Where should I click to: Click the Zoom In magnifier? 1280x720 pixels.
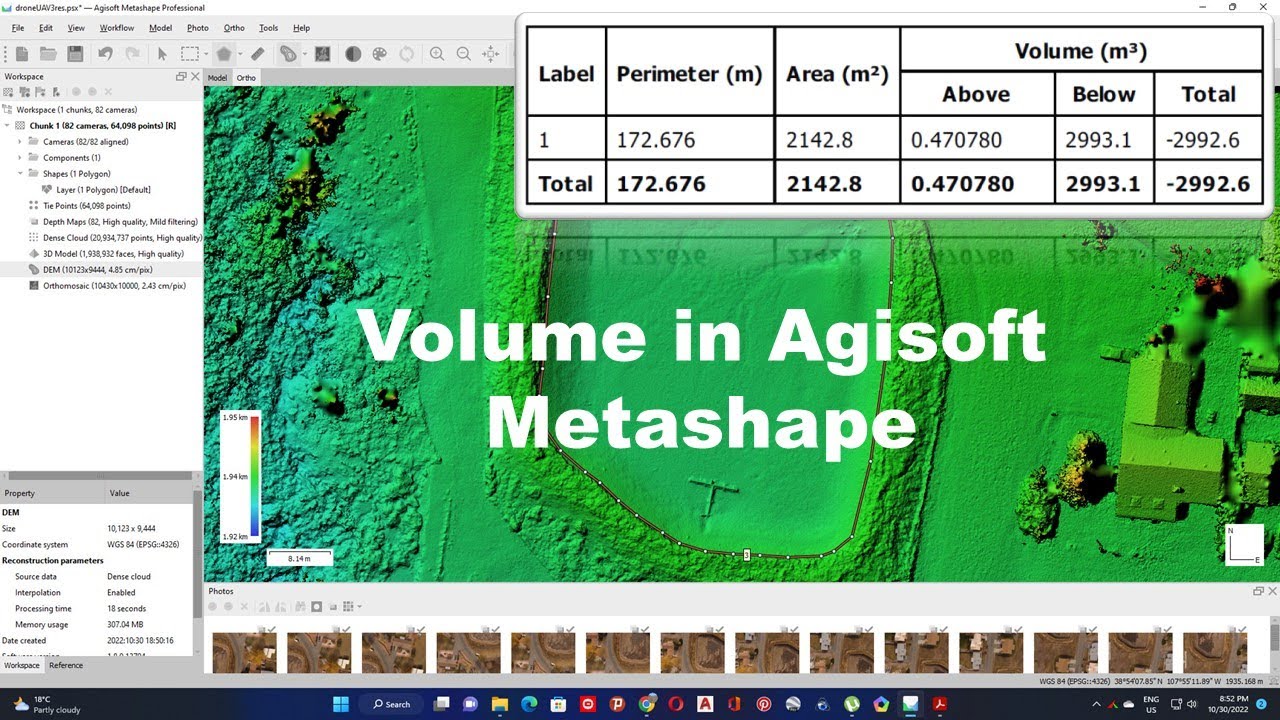click(x=437, y=54)
